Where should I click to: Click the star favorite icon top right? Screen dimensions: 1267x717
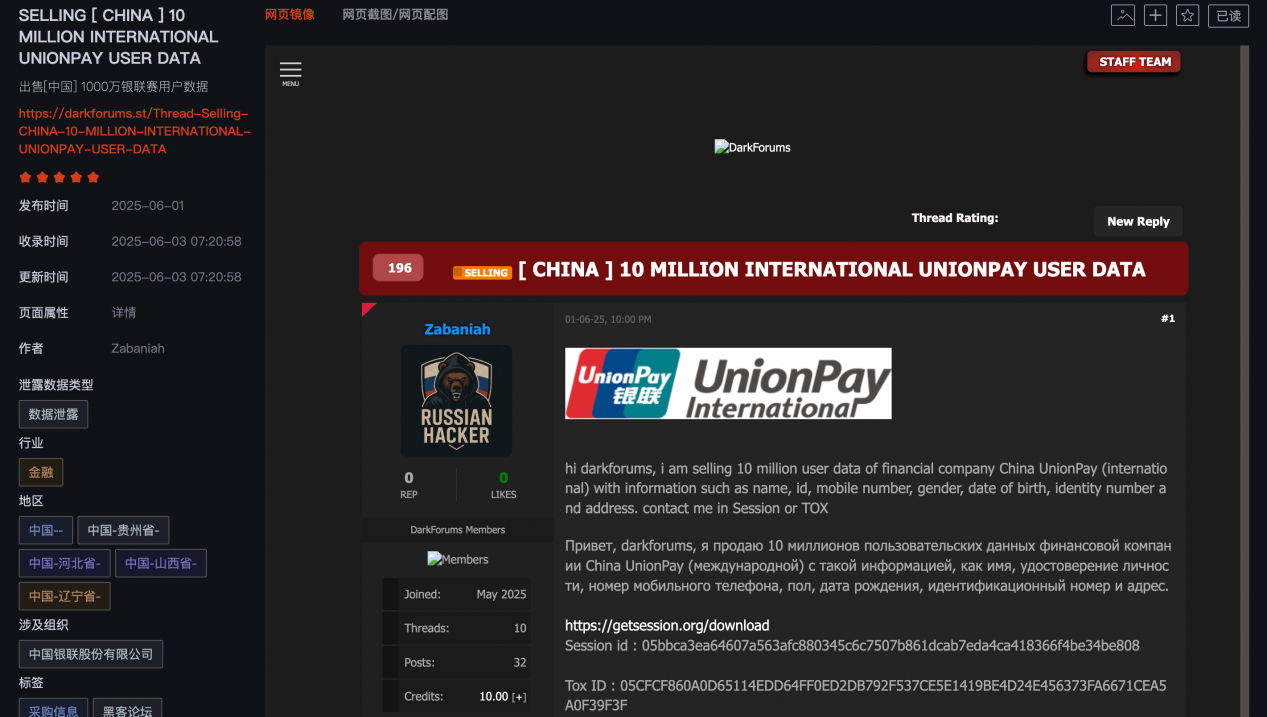coord(1187,15)
